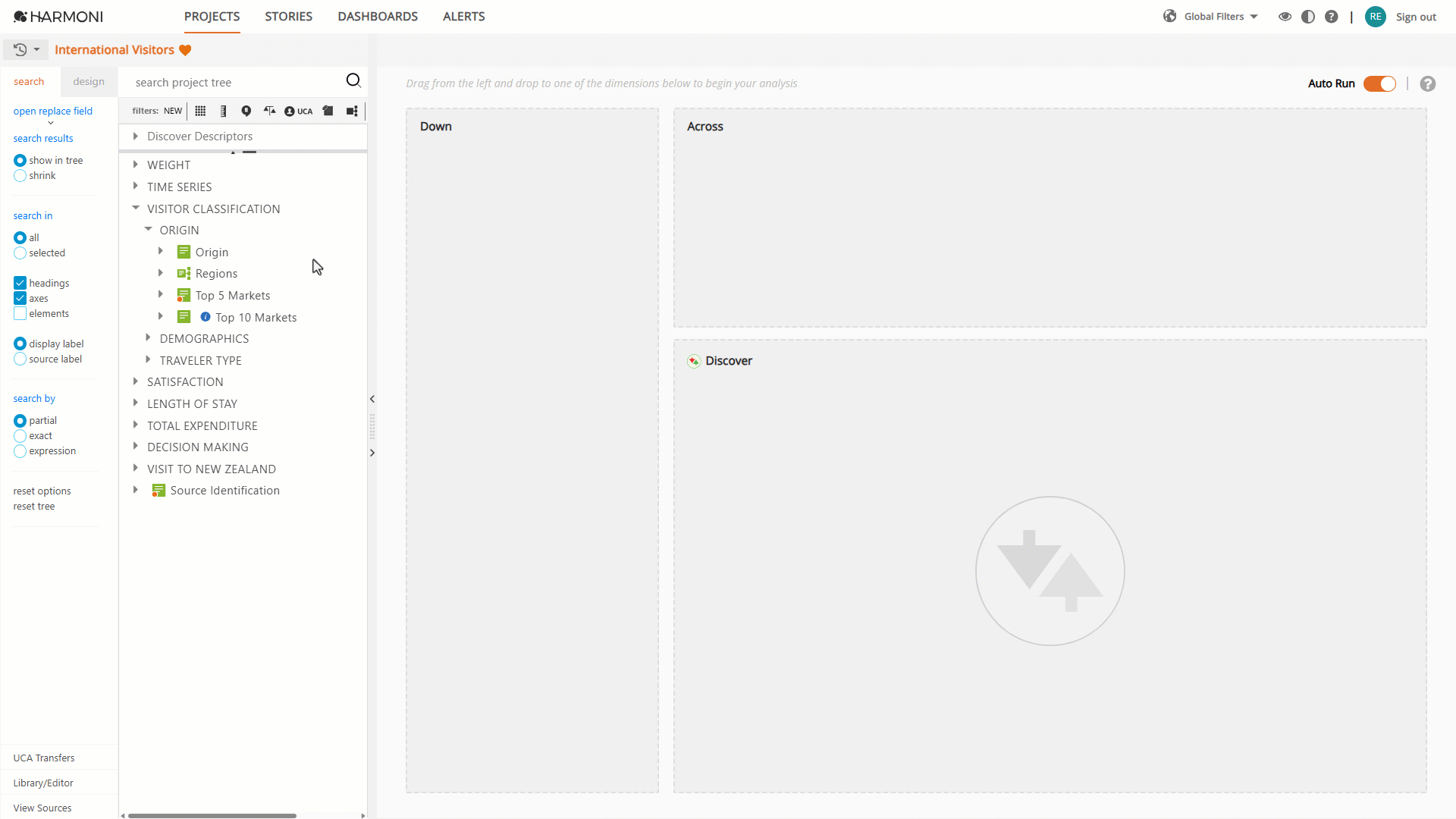Click the Global Filters globe icon

[x=1170, y=16]
